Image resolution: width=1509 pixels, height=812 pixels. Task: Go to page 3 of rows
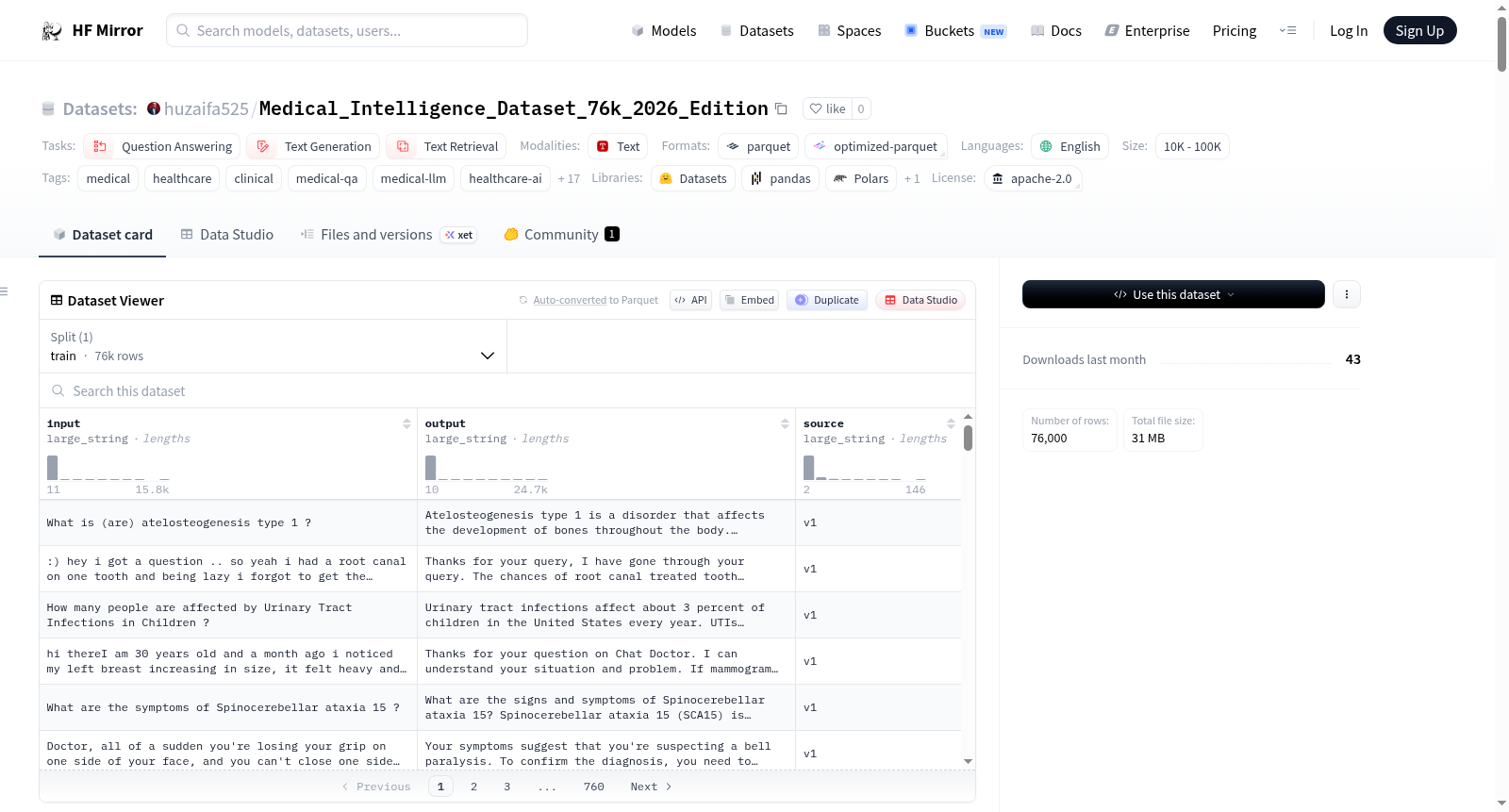pos(506,787)
